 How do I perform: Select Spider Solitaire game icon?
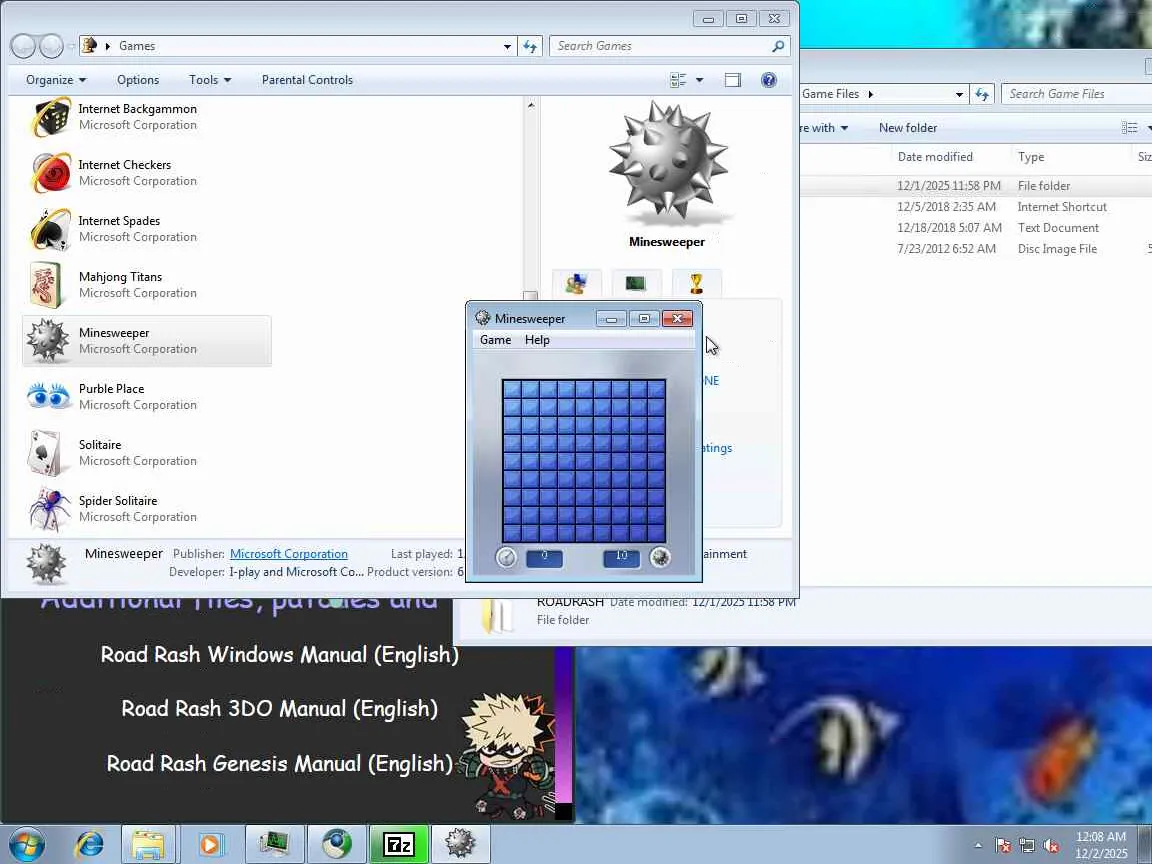click(x=48, y=508)
